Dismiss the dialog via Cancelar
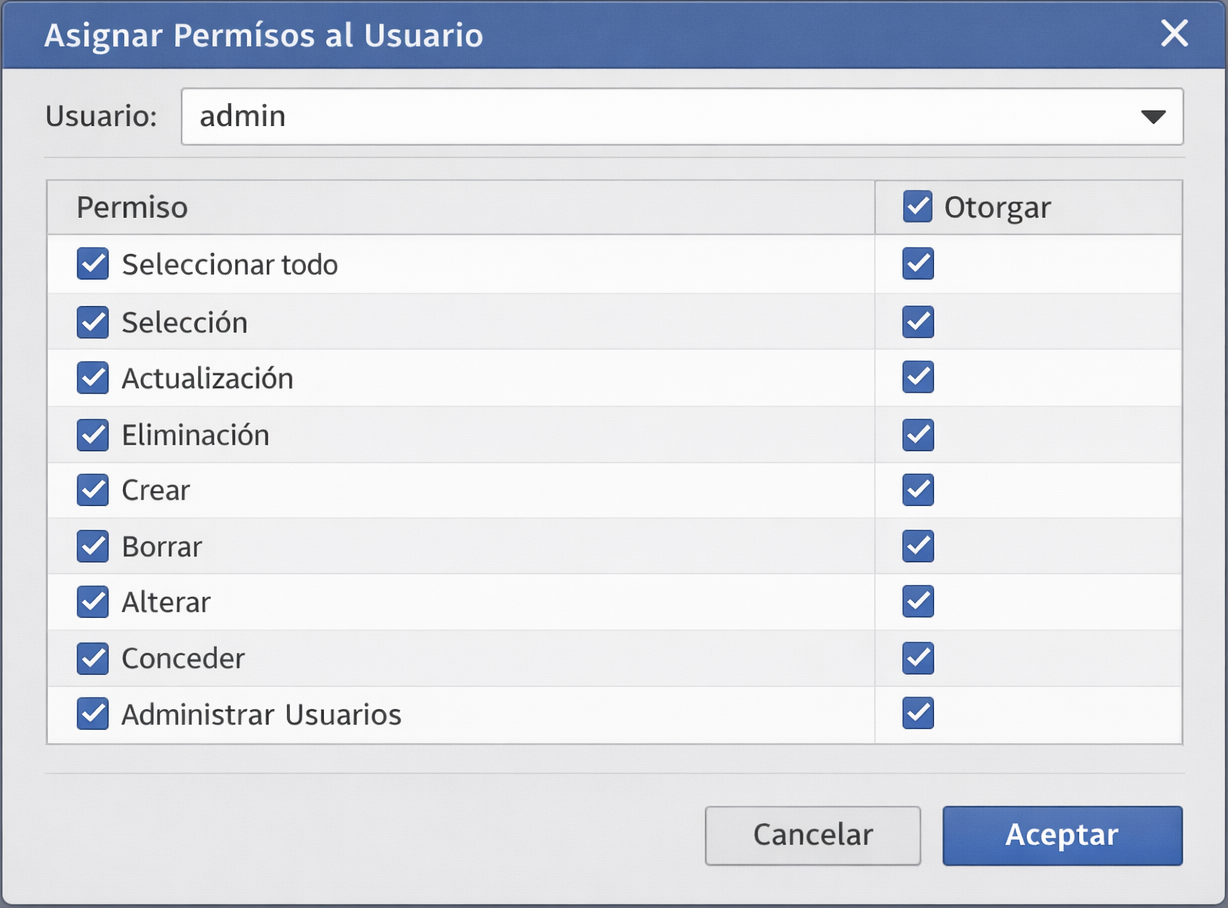This screenshot has width=1228, height=908. point(812,836)
